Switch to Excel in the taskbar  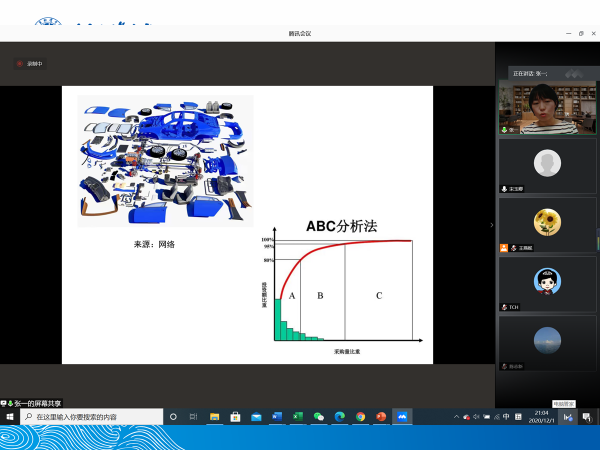click(x=297, y=416)
